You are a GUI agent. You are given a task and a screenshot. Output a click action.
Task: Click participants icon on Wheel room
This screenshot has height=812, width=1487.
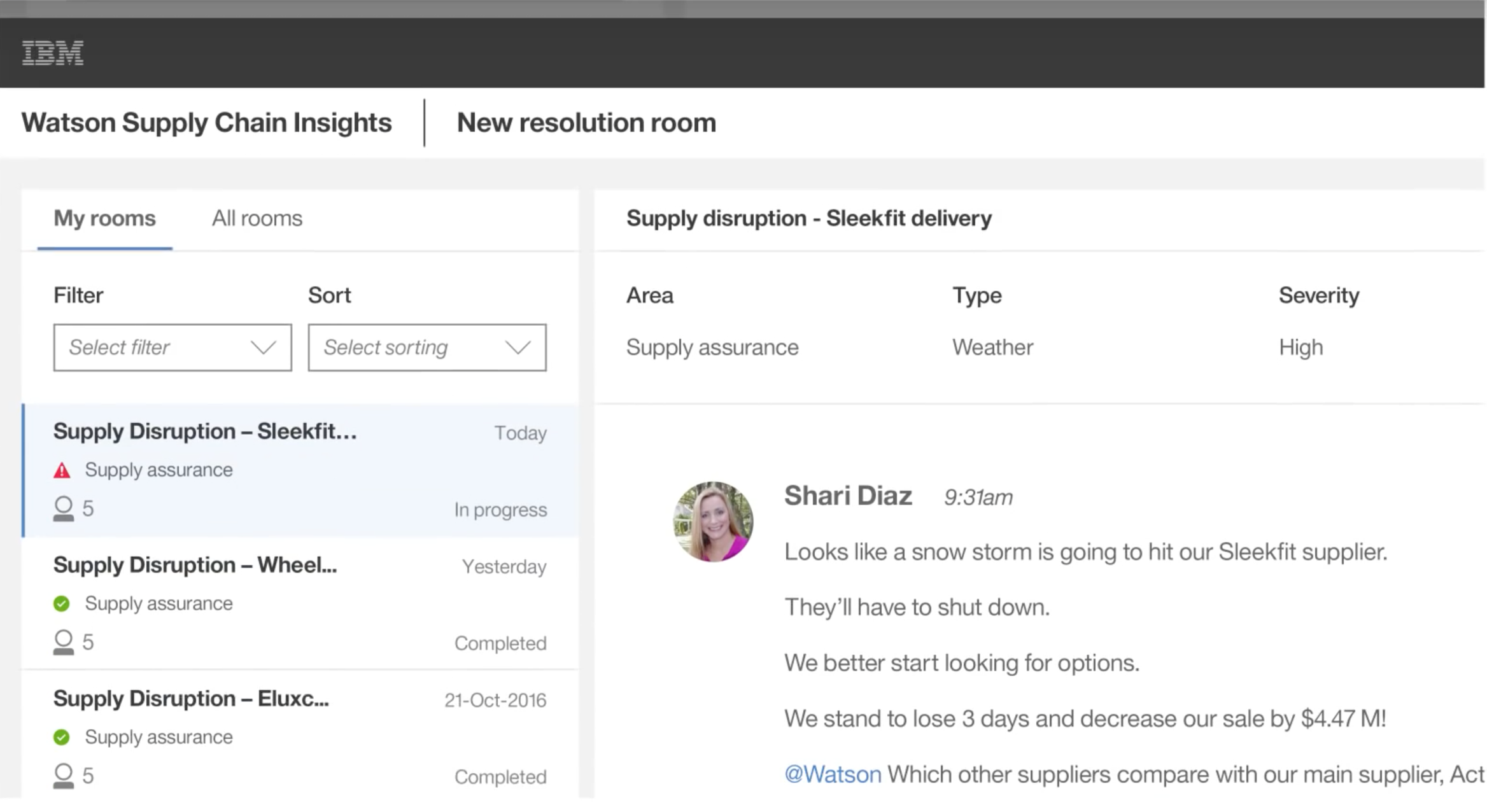(63, 642)
